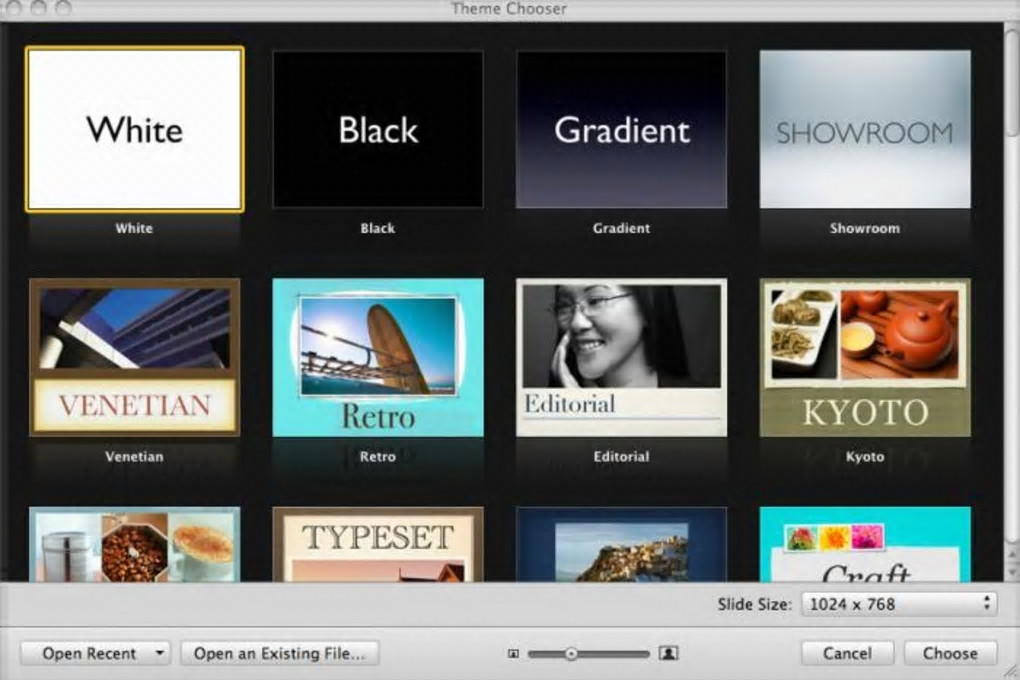
Task: Choose the Kyoto theme thumbnail
Action: 865,357
